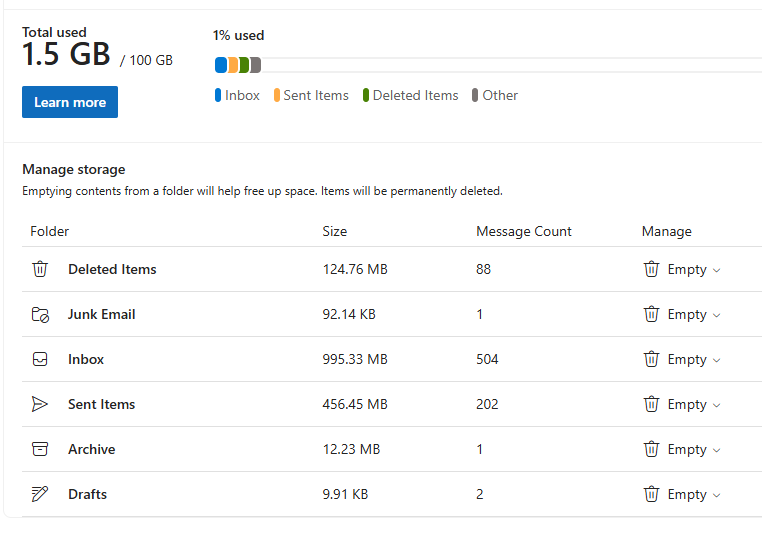Select the Drafts folder name
The height and width of the screenshot is (542, 762).
click(87, 494)
